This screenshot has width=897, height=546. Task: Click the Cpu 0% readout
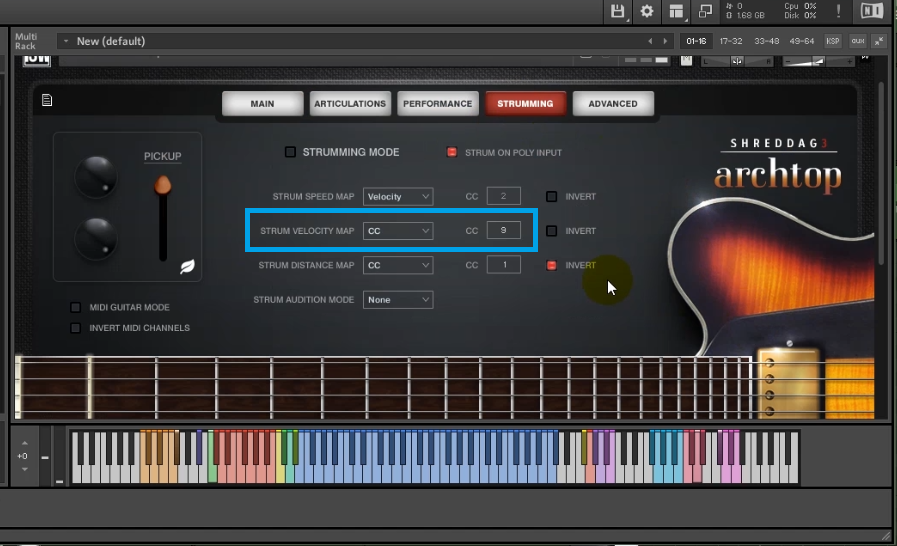800,6
